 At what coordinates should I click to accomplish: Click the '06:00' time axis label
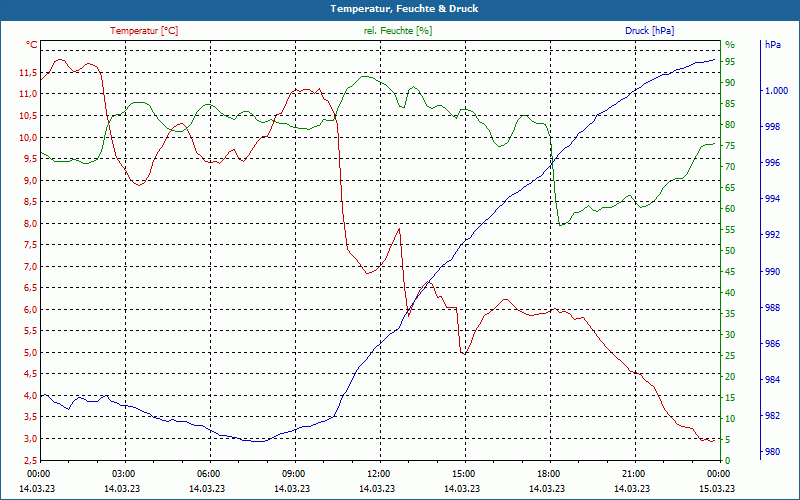point(207,473)
